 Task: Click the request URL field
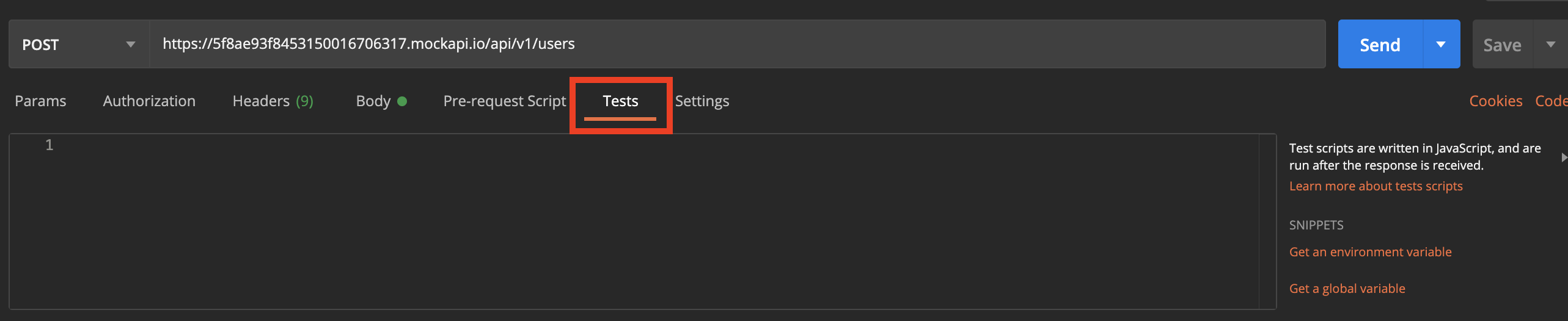click(733, 44)
